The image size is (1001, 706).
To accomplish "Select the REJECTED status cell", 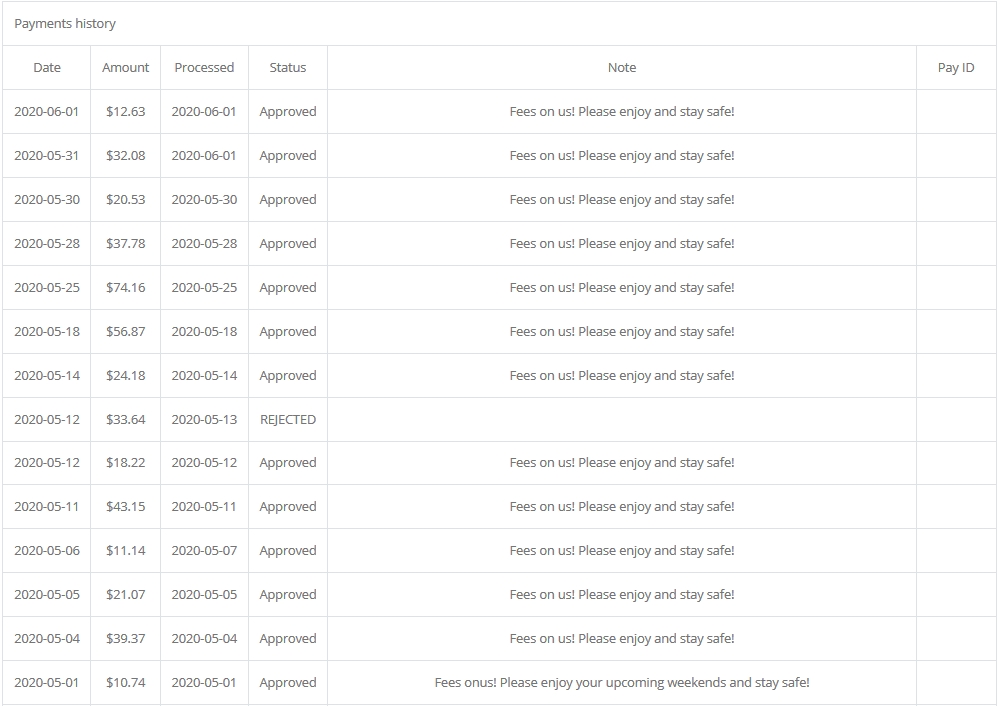I will tap(288, 419).
